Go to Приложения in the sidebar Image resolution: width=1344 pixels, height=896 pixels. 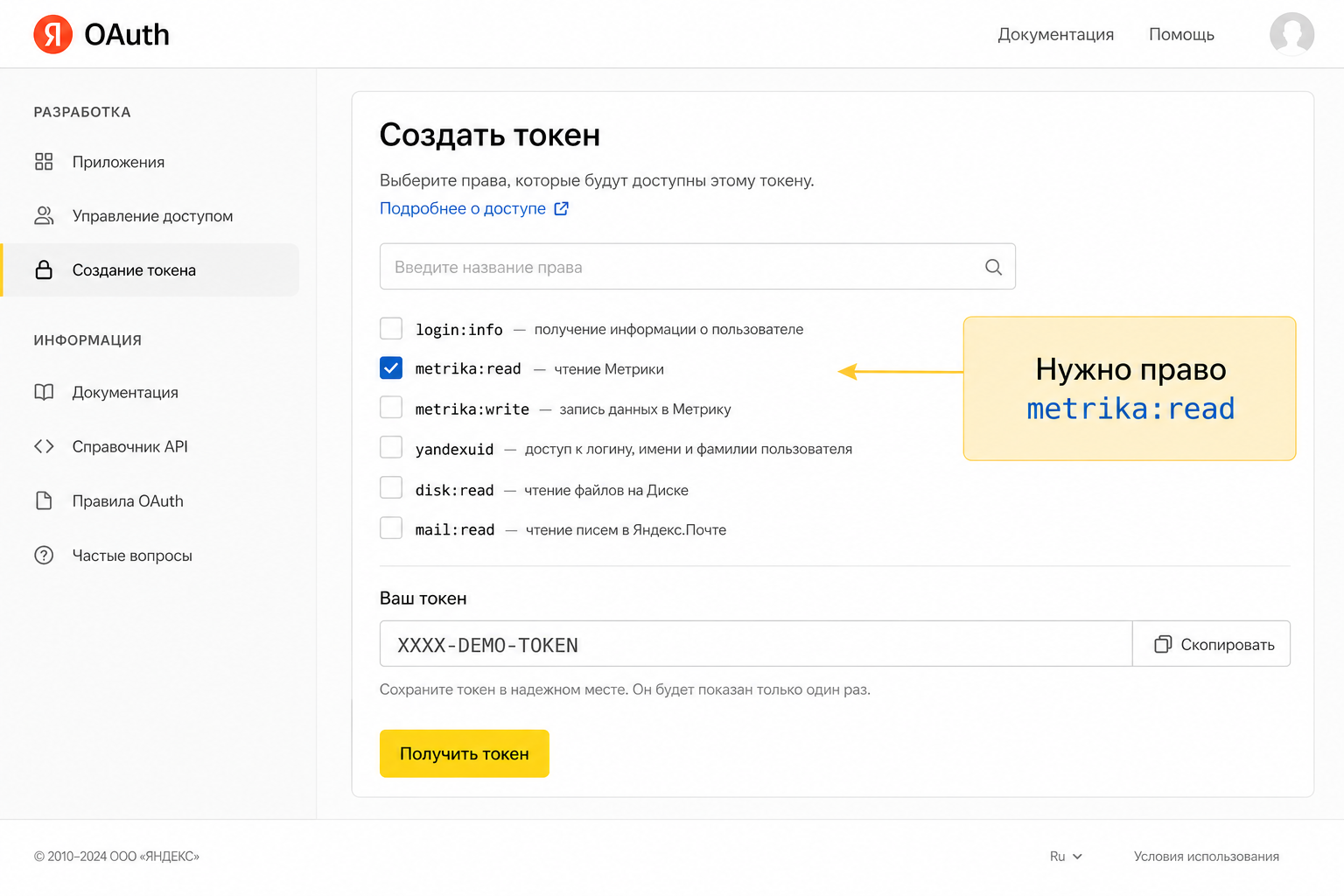[118, 162]
